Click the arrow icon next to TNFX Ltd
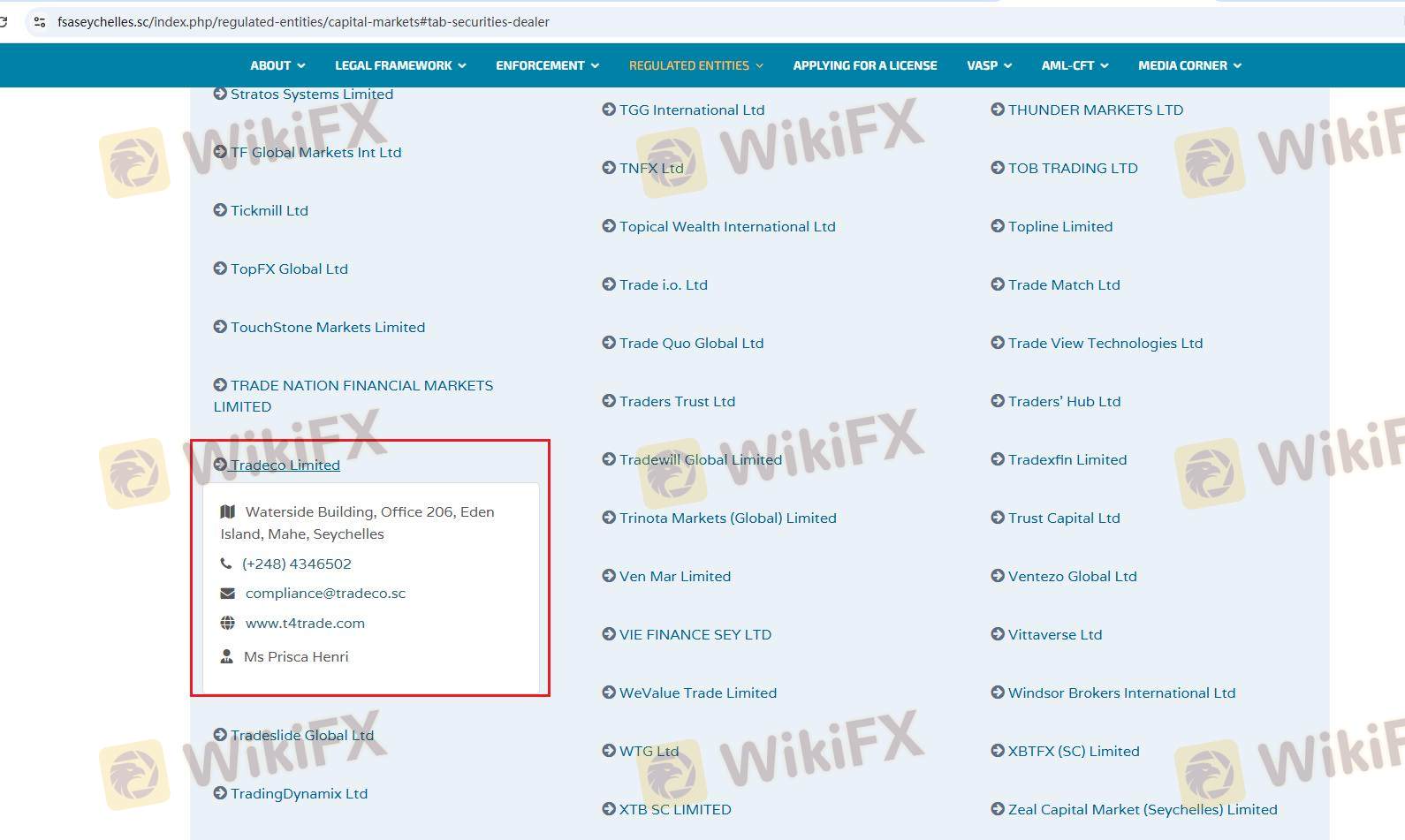 [x=609, y=168]
